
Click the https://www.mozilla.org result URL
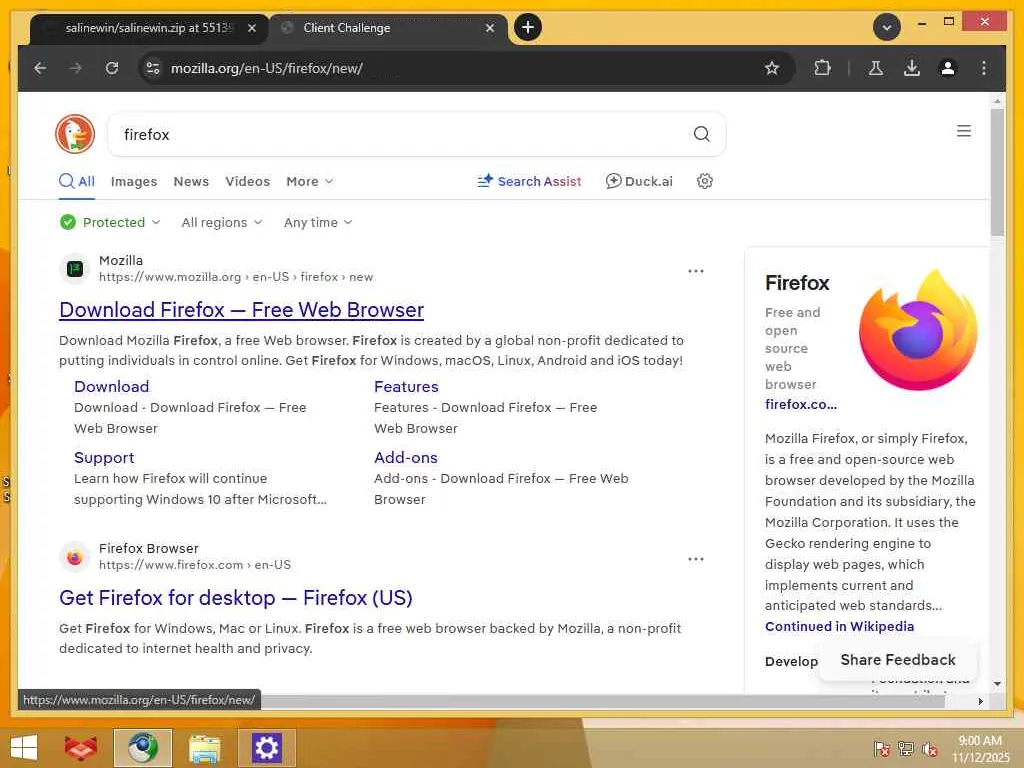tap(236, 277)
